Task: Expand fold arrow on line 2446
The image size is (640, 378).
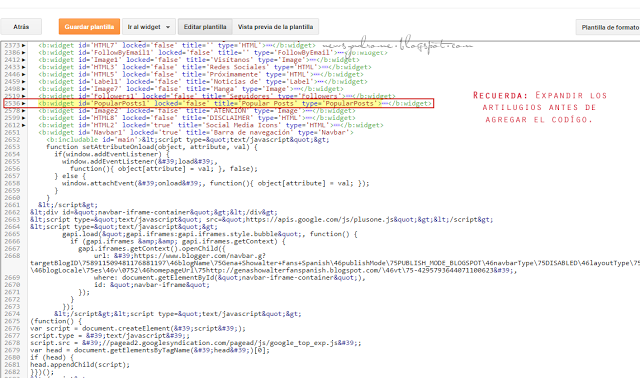Action: tap(24, 74)
